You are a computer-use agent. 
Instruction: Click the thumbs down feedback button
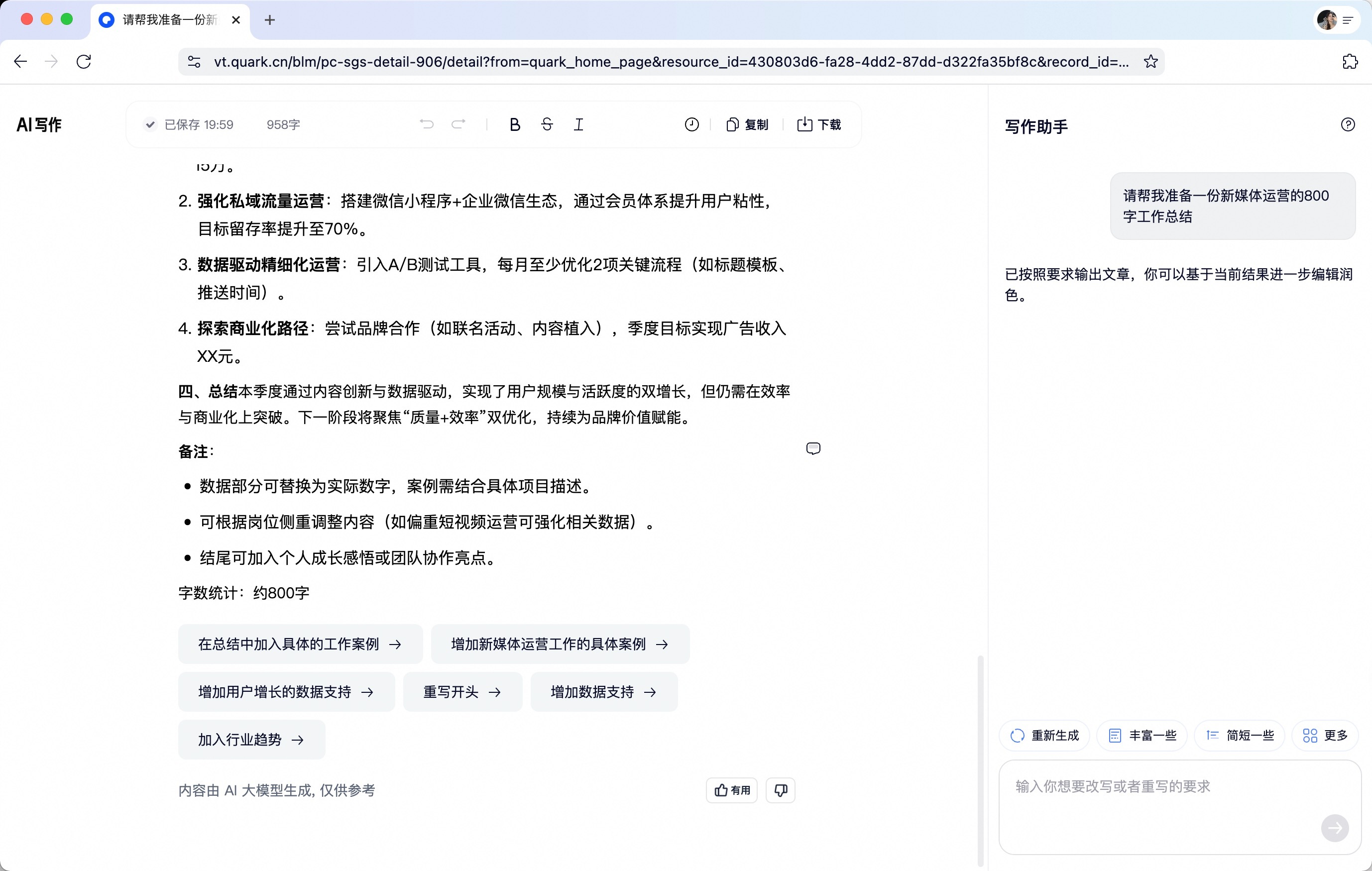[x=781, y=790]
